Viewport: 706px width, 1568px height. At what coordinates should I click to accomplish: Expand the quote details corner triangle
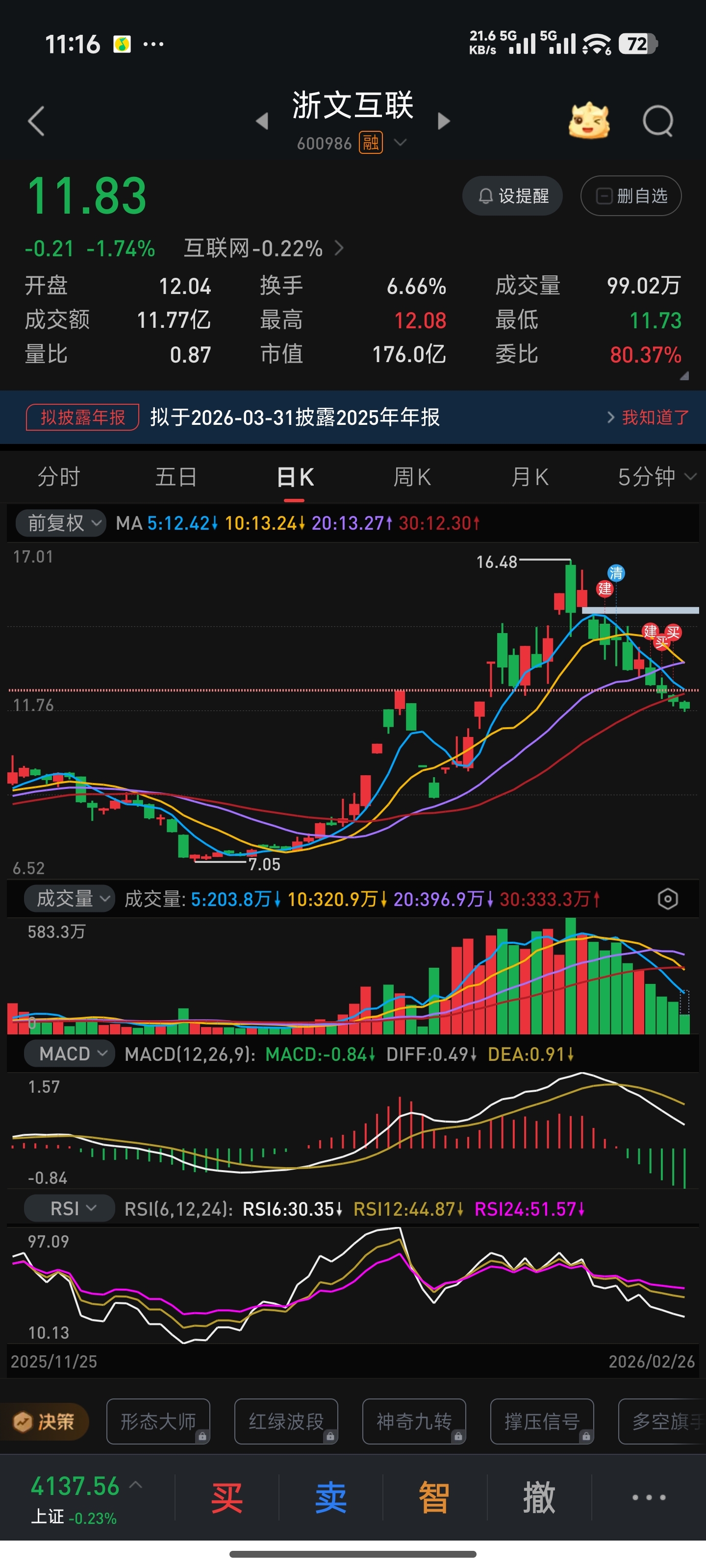coord(684,375)
